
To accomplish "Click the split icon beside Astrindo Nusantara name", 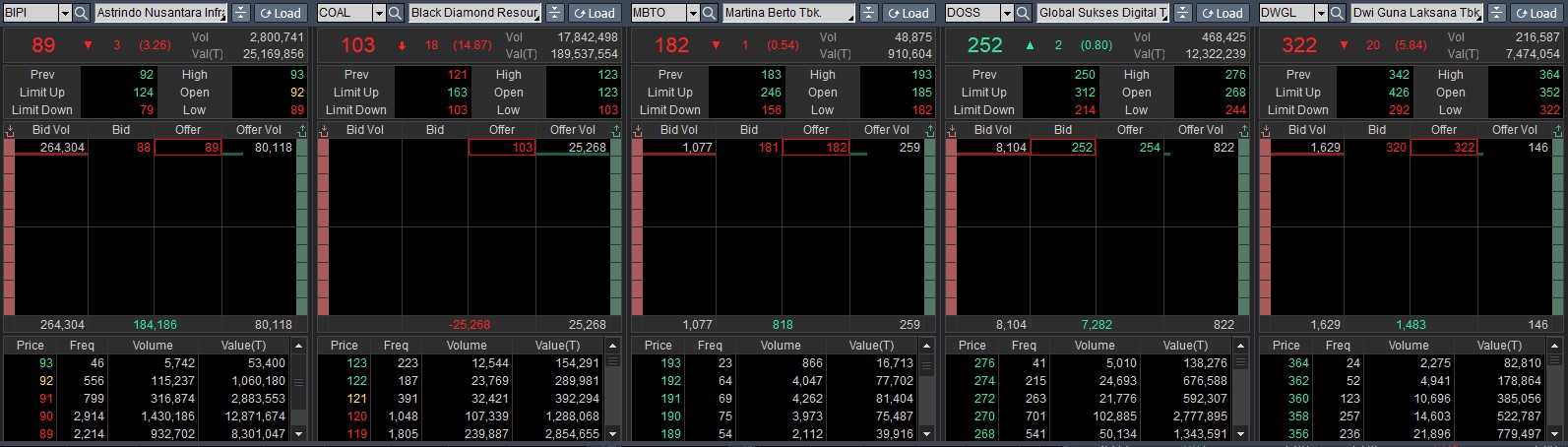I will (x=241, y=13).
